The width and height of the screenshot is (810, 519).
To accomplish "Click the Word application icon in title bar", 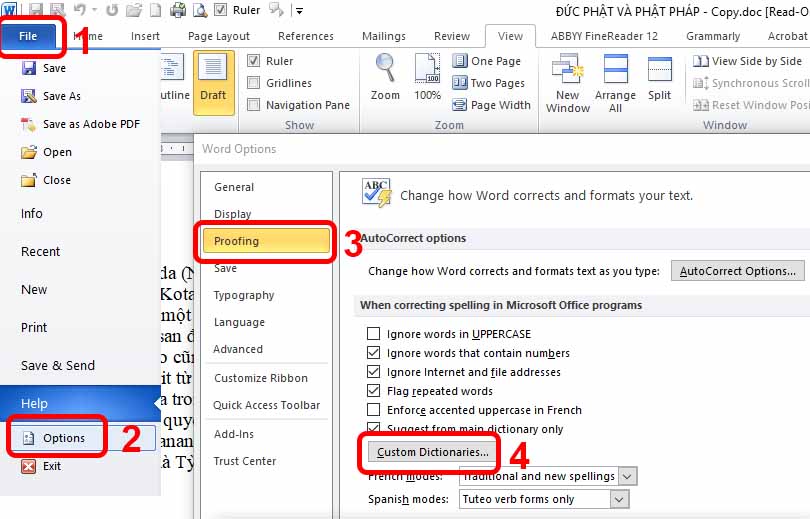I will [9, 9].
